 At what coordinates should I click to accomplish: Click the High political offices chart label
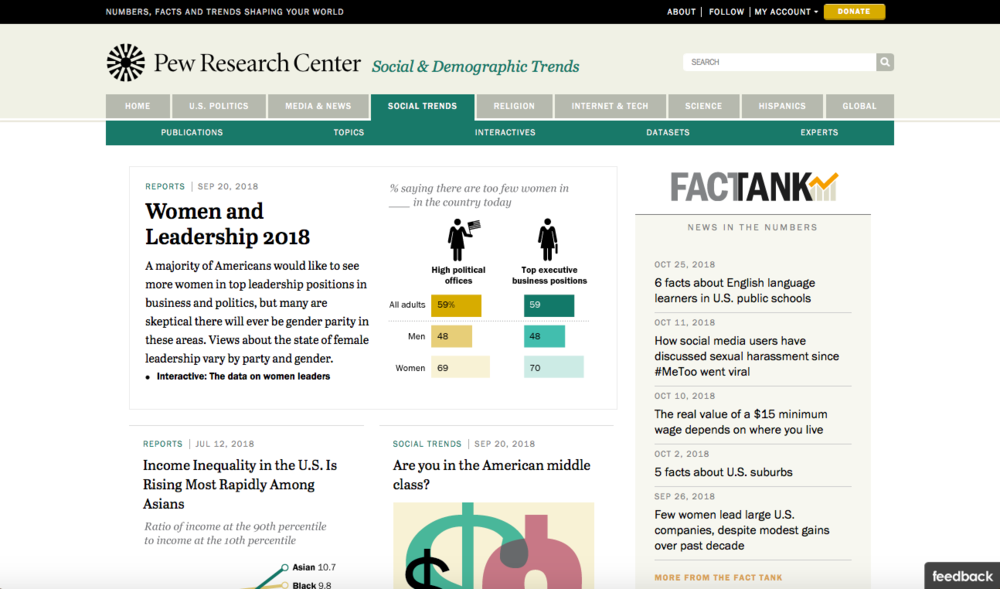point(458,275)
